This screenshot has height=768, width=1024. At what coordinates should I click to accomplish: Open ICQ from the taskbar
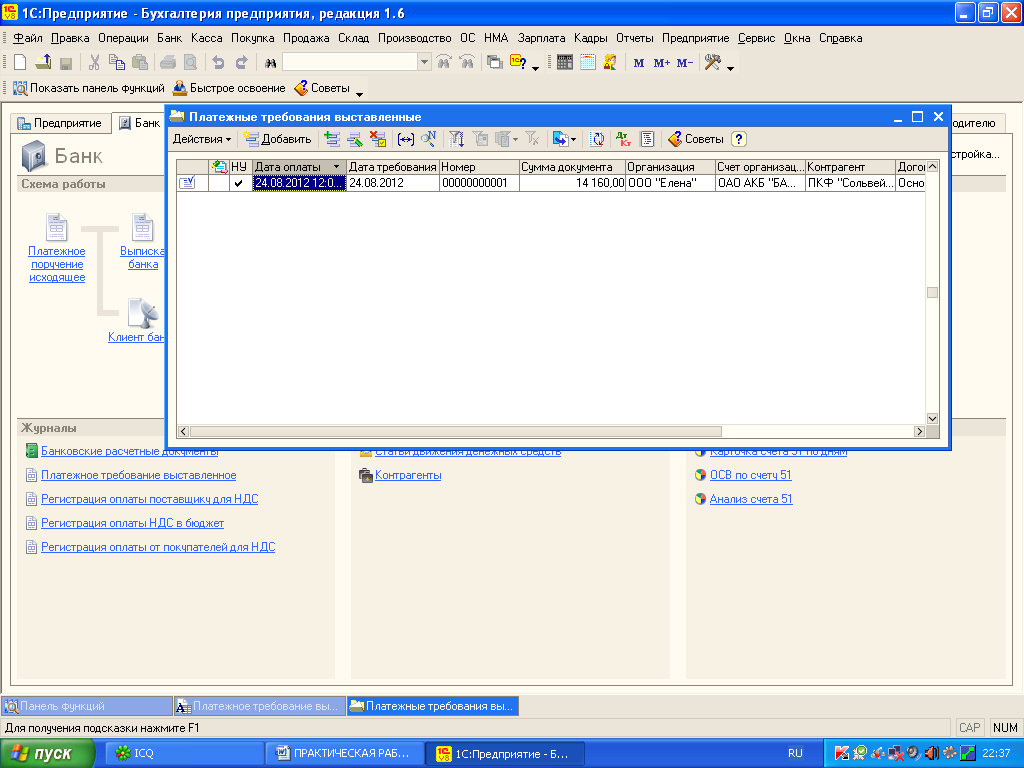pos(183,754)
